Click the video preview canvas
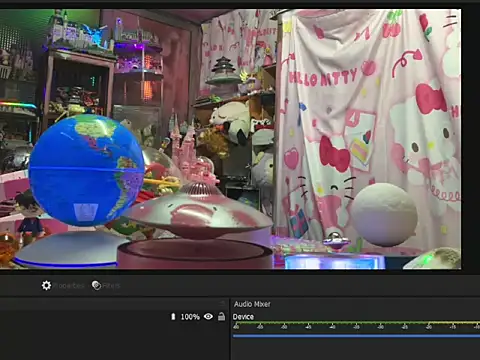This screenshot has height=360, width=480. pos(231,139)
